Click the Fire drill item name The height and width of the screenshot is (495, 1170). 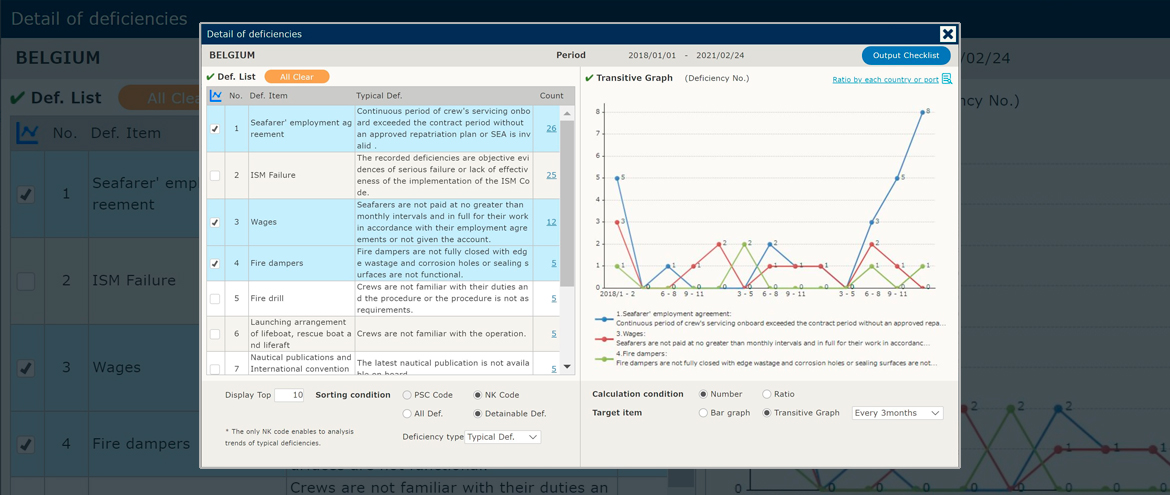click(x=268, y=299)
